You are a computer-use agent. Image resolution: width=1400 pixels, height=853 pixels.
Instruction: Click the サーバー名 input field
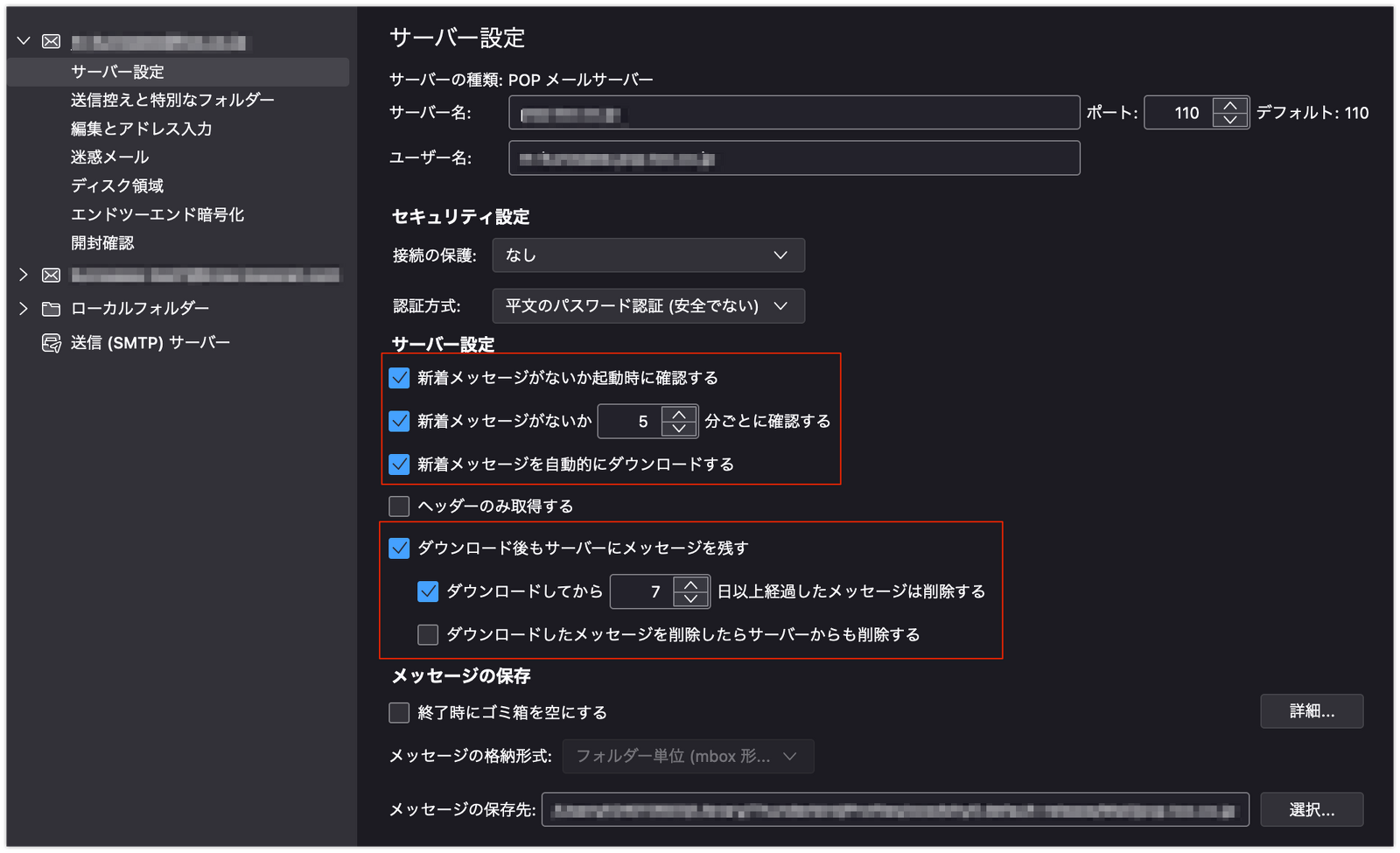pos(794,113)
